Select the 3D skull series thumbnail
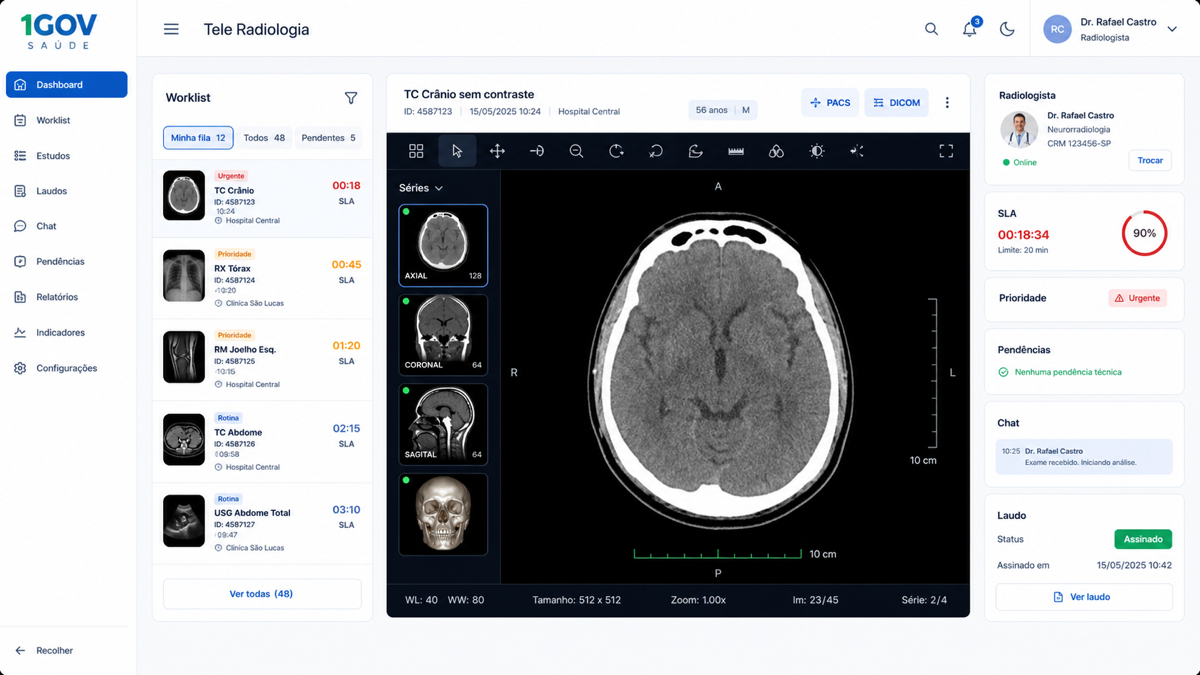Screen dimensions: 1200x675 [443, 514]
